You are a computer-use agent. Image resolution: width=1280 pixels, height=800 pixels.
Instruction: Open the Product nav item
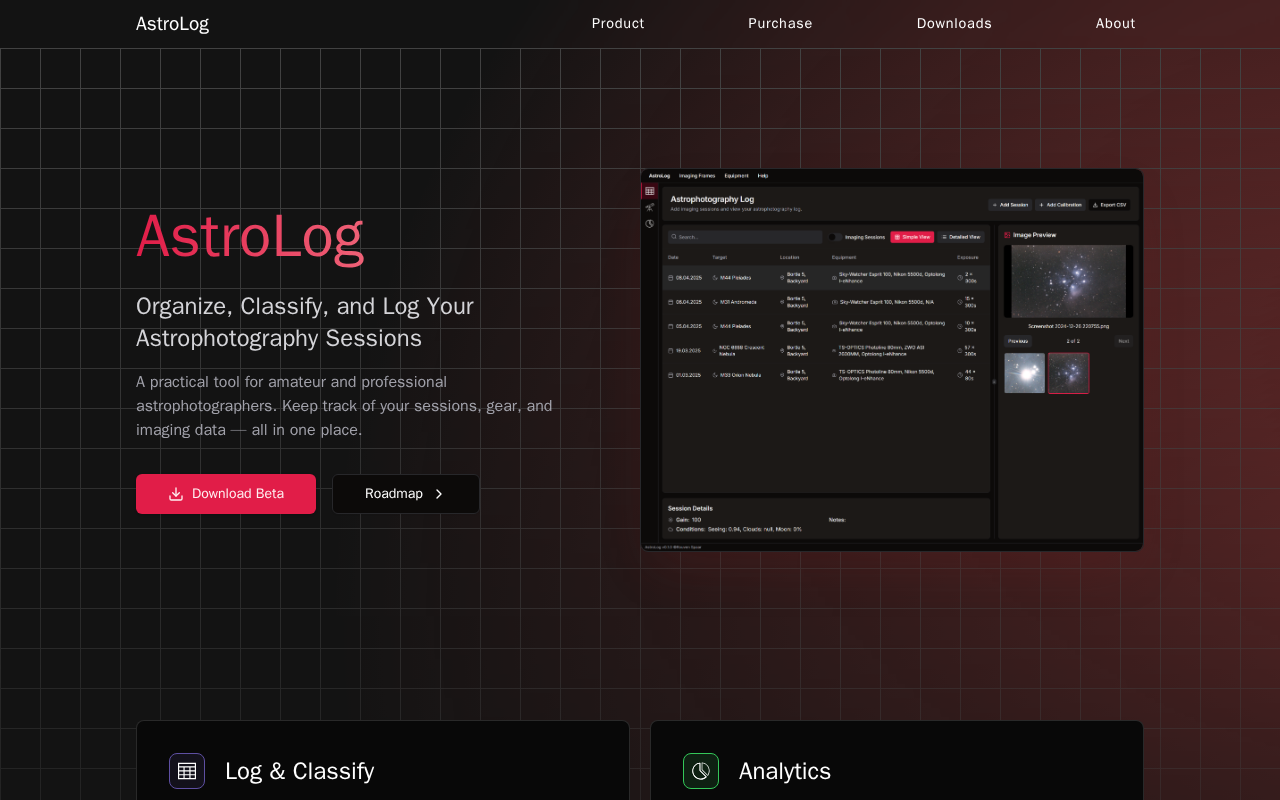pos(618,23)
